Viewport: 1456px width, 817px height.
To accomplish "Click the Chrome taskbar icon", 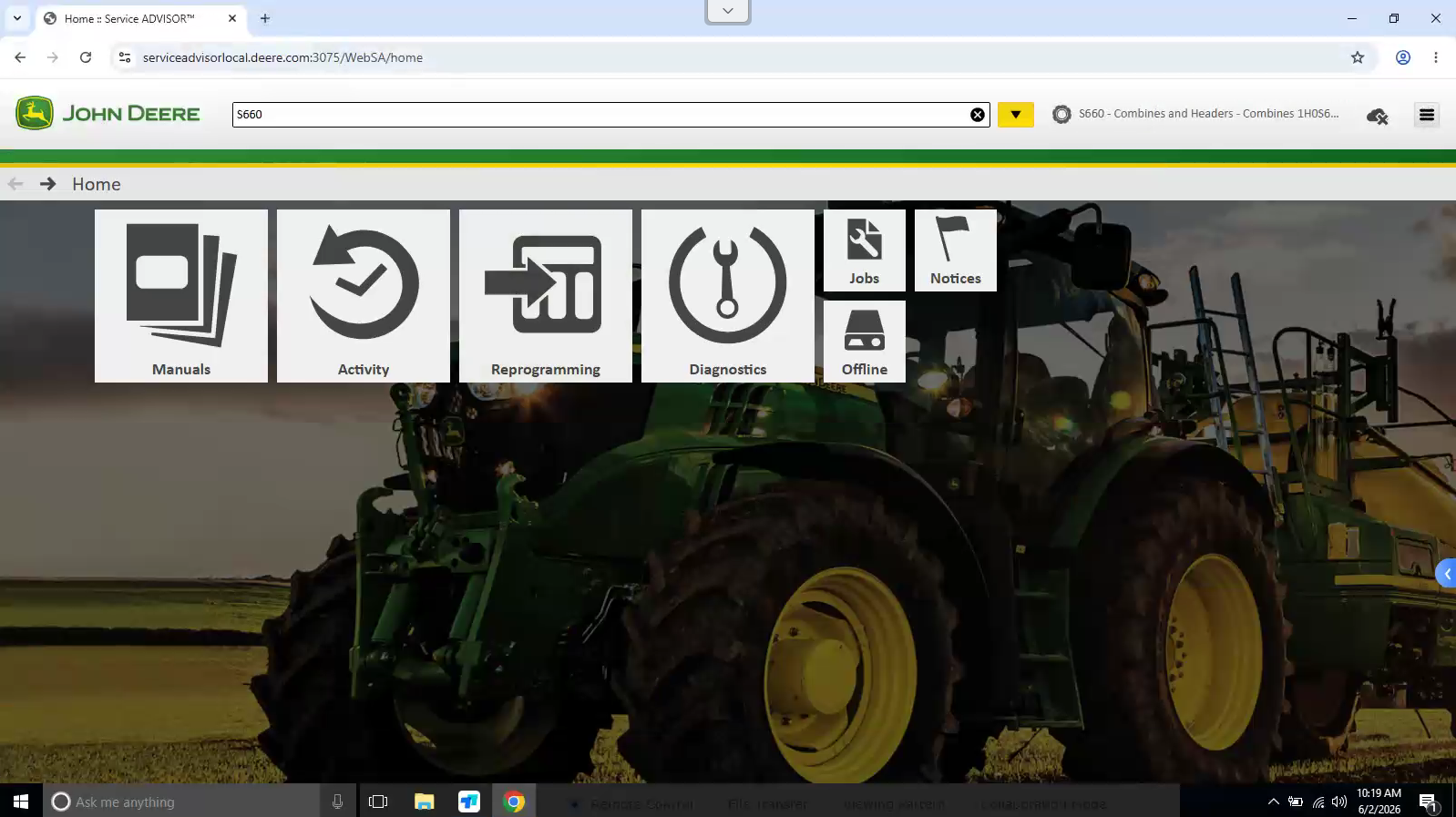I will (514, 802).
